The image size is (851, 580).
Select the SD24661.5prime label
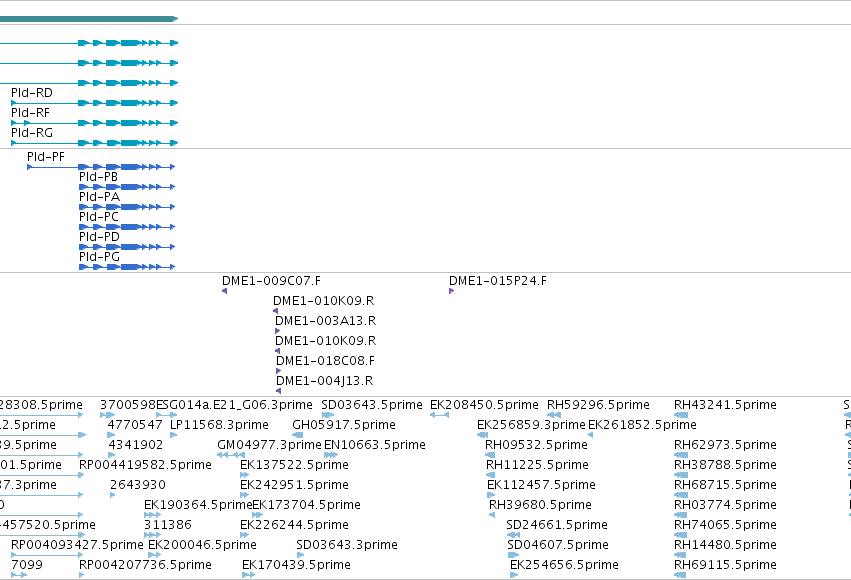coord(557,525)
